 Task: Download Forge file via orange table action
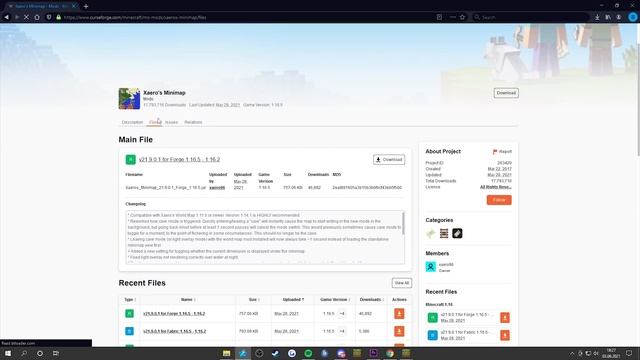pos(399,313)
